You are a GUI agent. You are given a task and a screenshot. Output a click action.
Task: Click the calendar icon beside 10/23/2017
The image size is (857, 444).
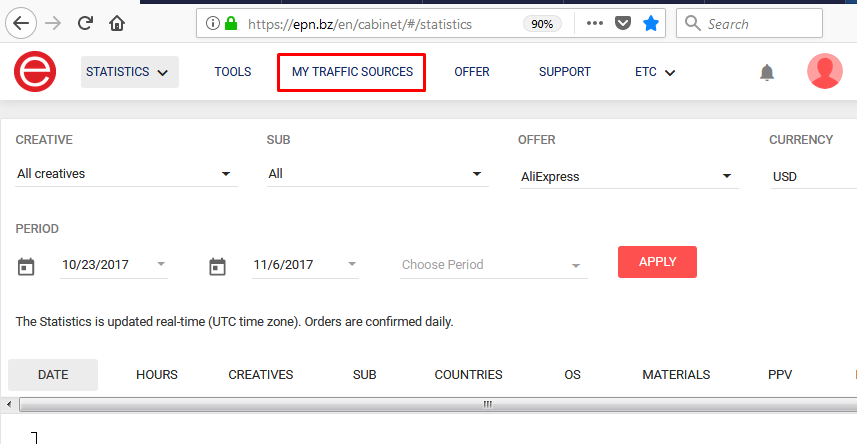[x=26, y=266]
